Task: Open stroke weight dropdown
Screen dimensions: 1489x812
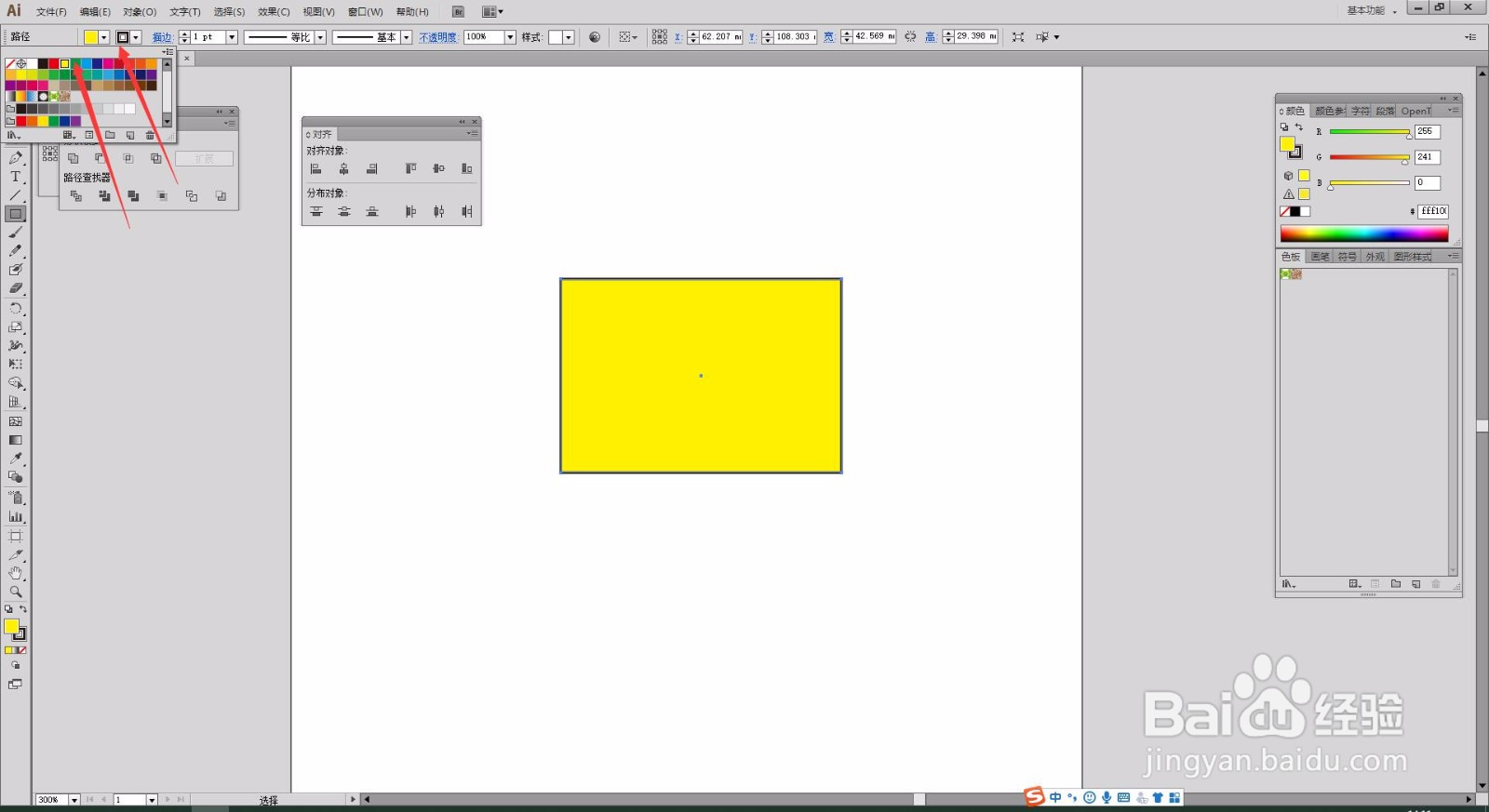Action: 232,37
